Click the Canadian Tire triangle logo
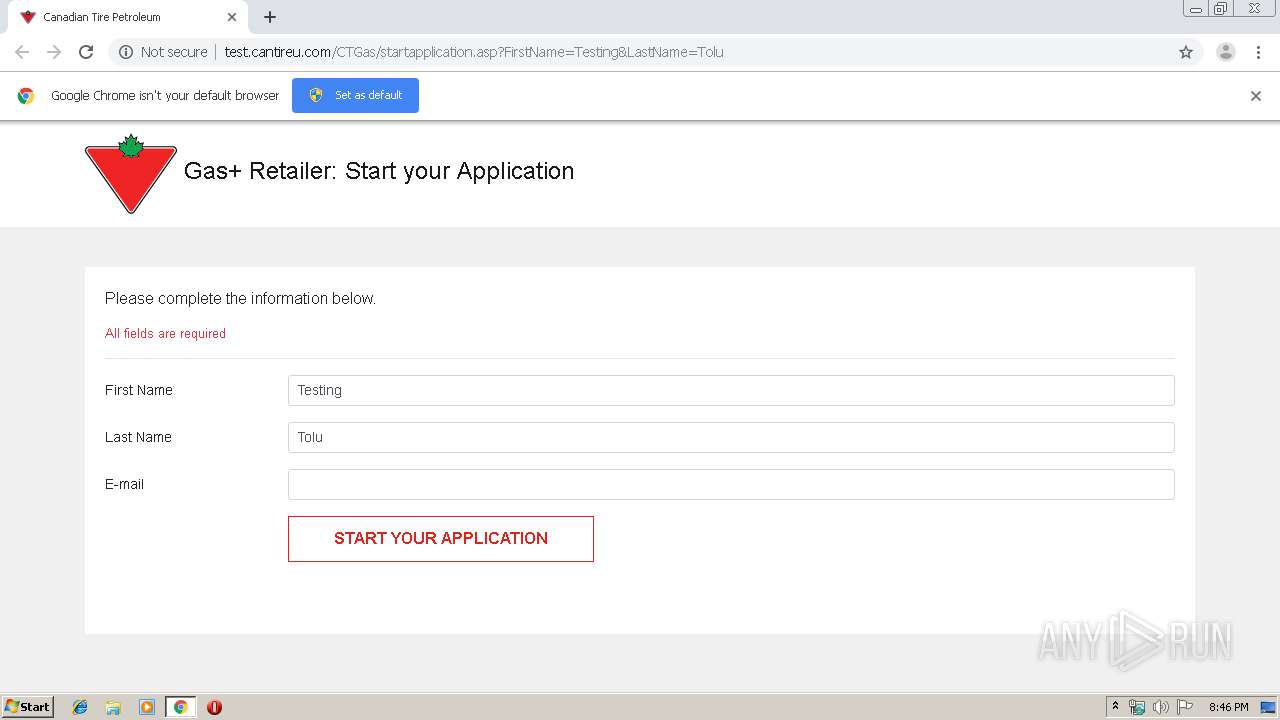 (x=131, y=174)
